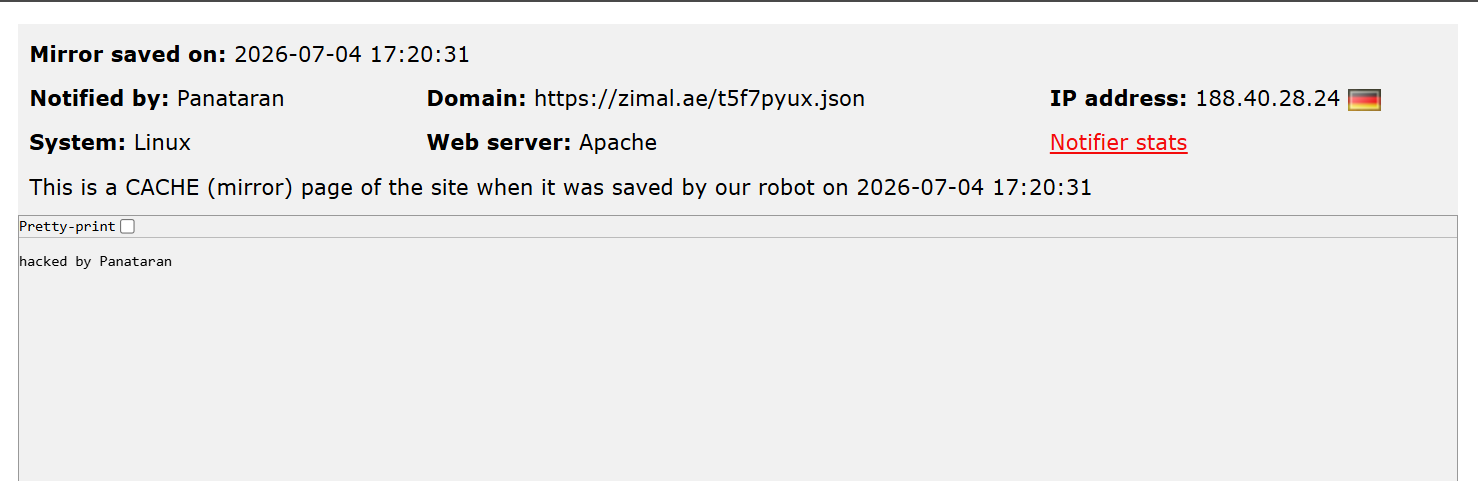Click empty area inside mirrored page frame
The image size is (1478, 481).
tap(738, 380)
